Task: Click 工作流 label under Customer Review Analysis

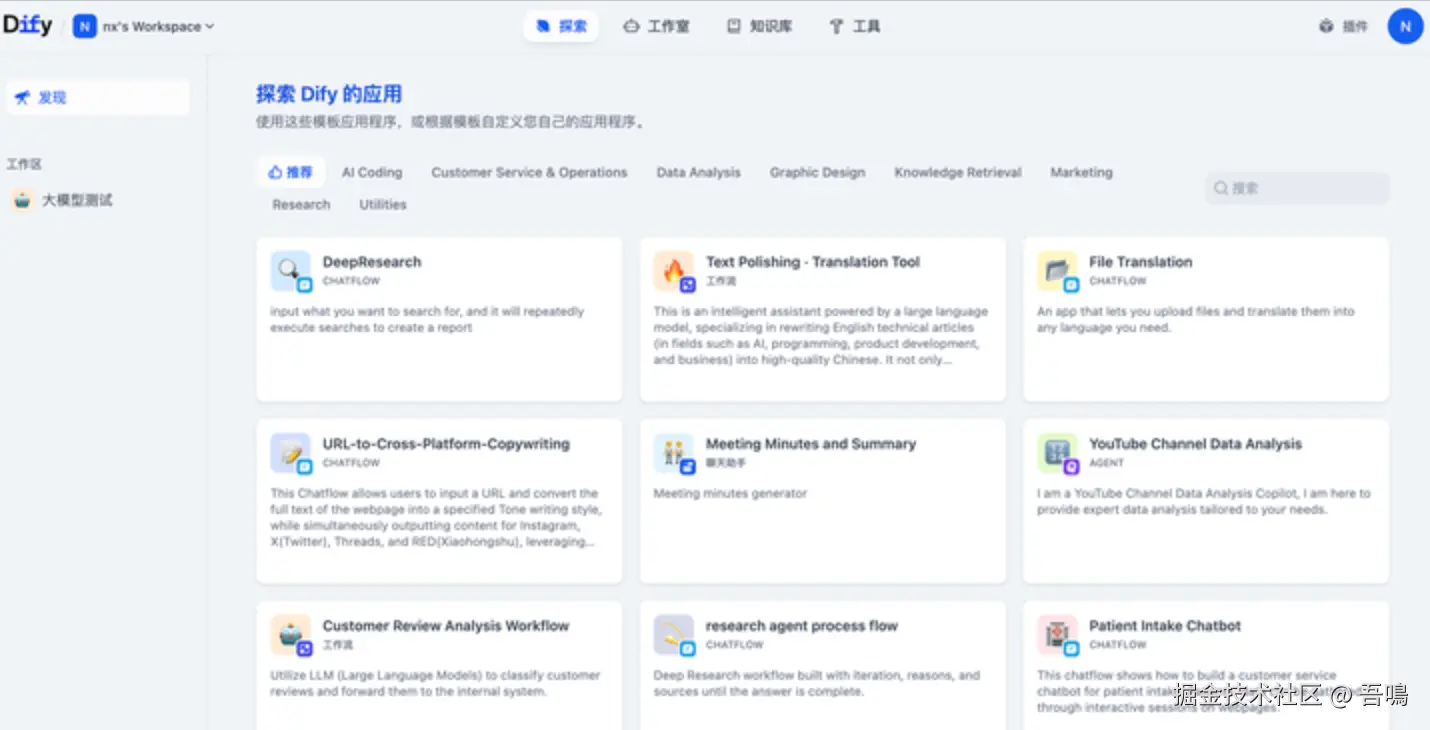Action: click(337, 645)
